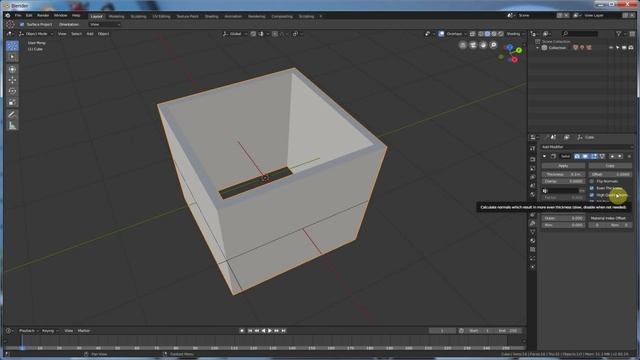Collapse the Solidify modifier panel triangle
This screenshot has width=640, height=360.
[544, 156]
